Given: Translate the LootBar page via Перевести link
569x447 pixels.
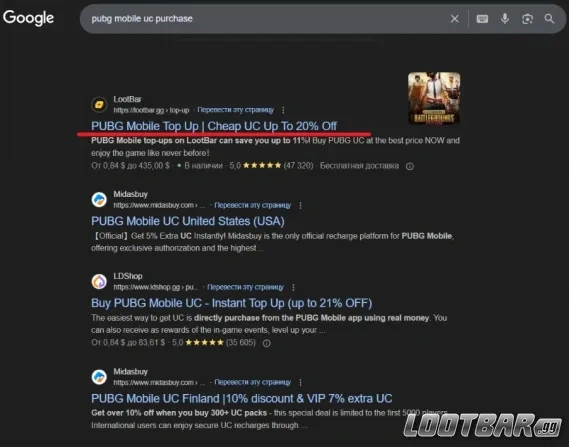Looking at the screenshot, I should [x=236, y=110].
